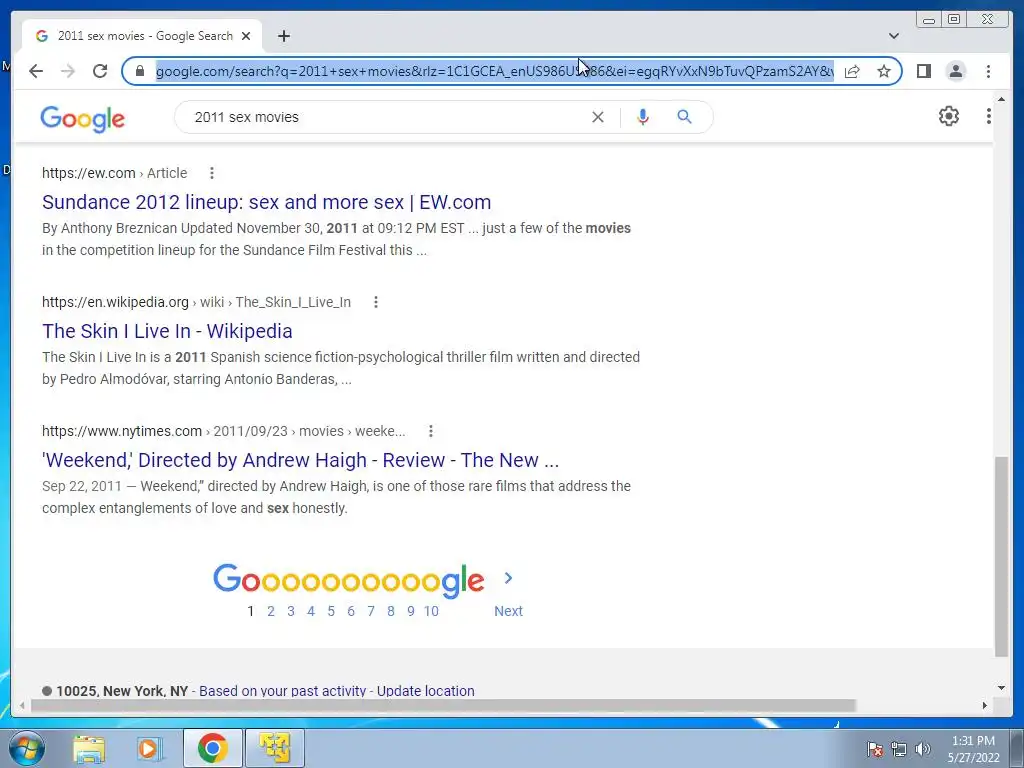Click the scroll-down arrow on vertical scrollbar

tap(1001, 687)
